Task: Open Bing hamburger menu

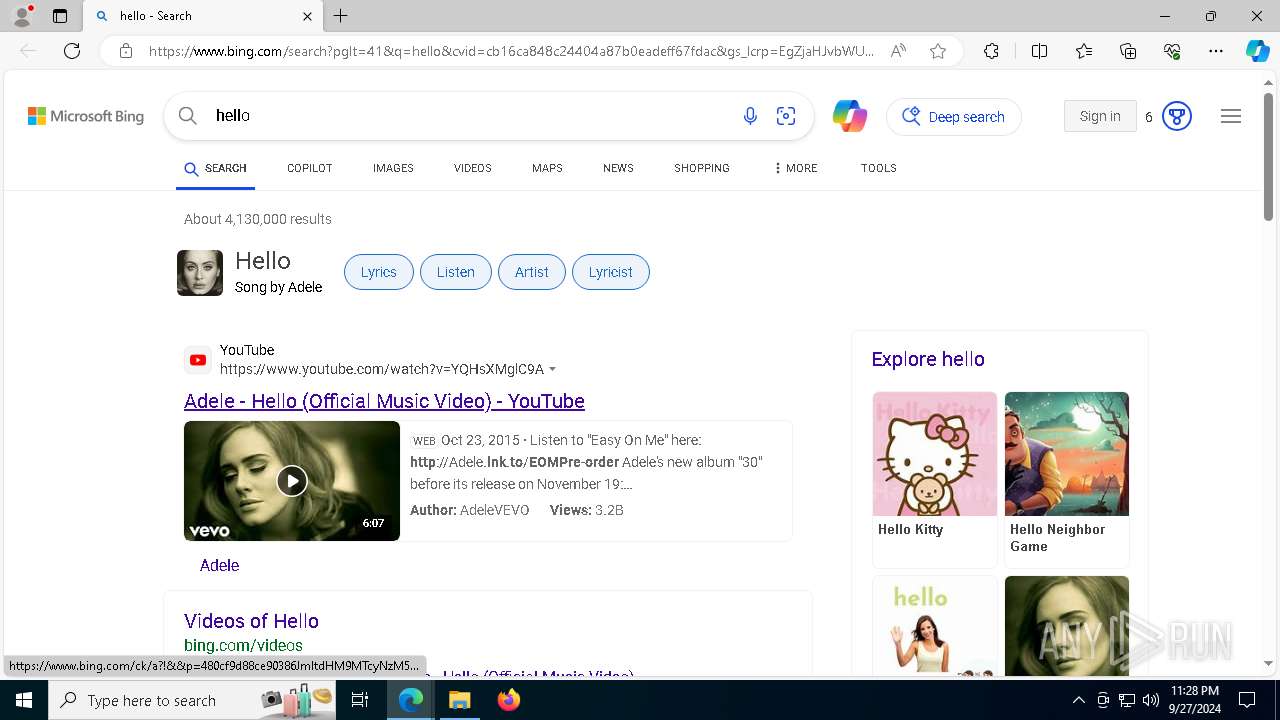Action: 1231,116
